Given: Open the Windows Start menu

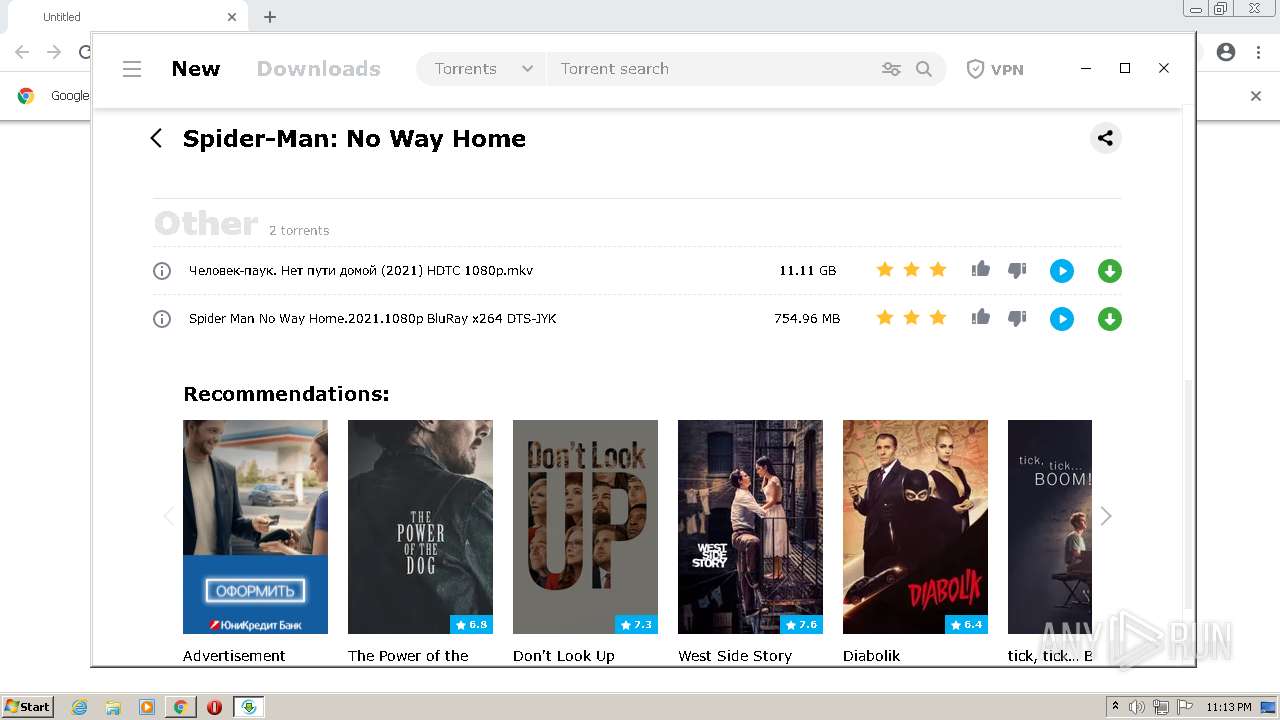Looking at the screenshot, I should (x=28, y=707).
